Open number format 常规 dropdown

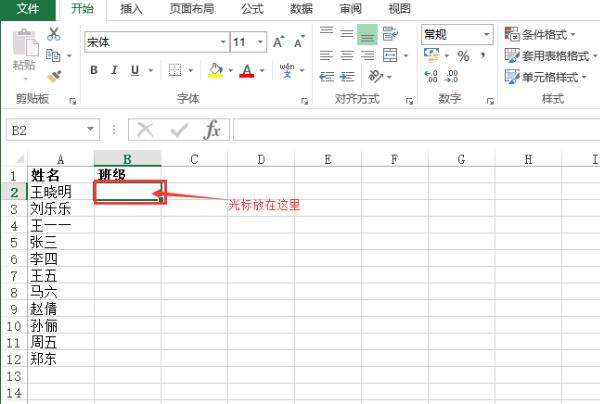coord(486,34)
